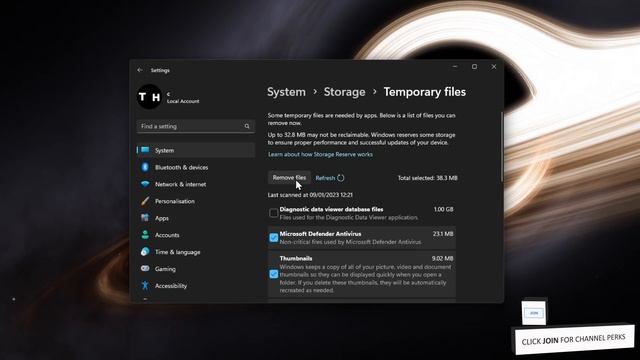Screen dimensions: 640x360
Task: Click the Gaming controller icon
Action: (145, 269)
